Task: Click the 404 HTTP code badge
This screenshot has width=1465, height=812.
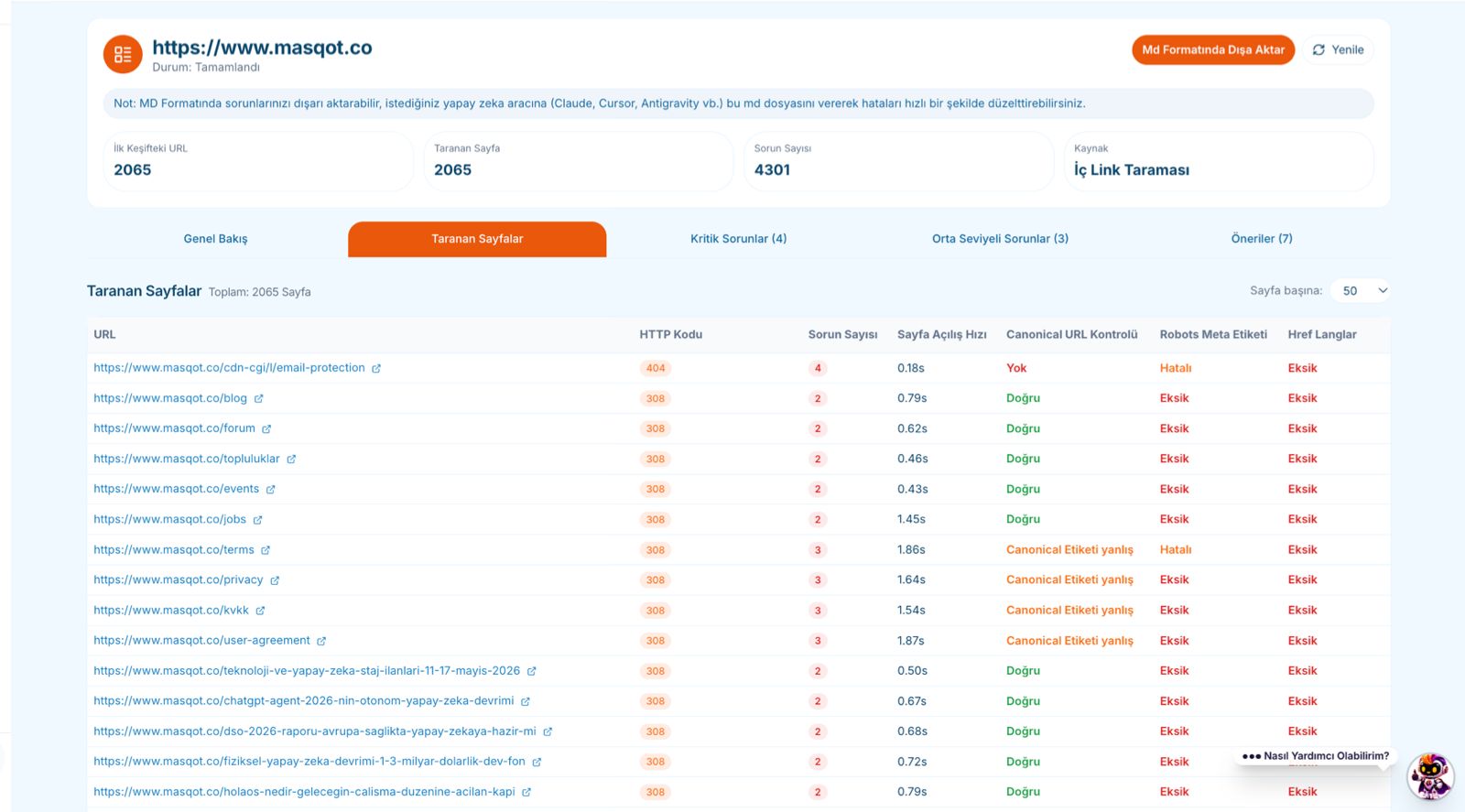Action: point(656,368)
